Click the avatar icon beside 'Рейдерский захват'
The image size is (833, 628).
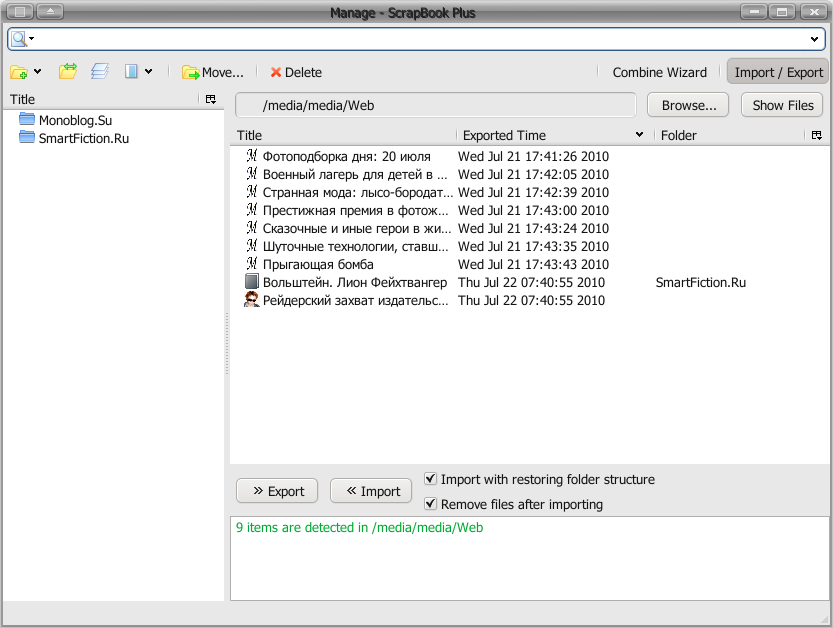click(x=252, y=300)
